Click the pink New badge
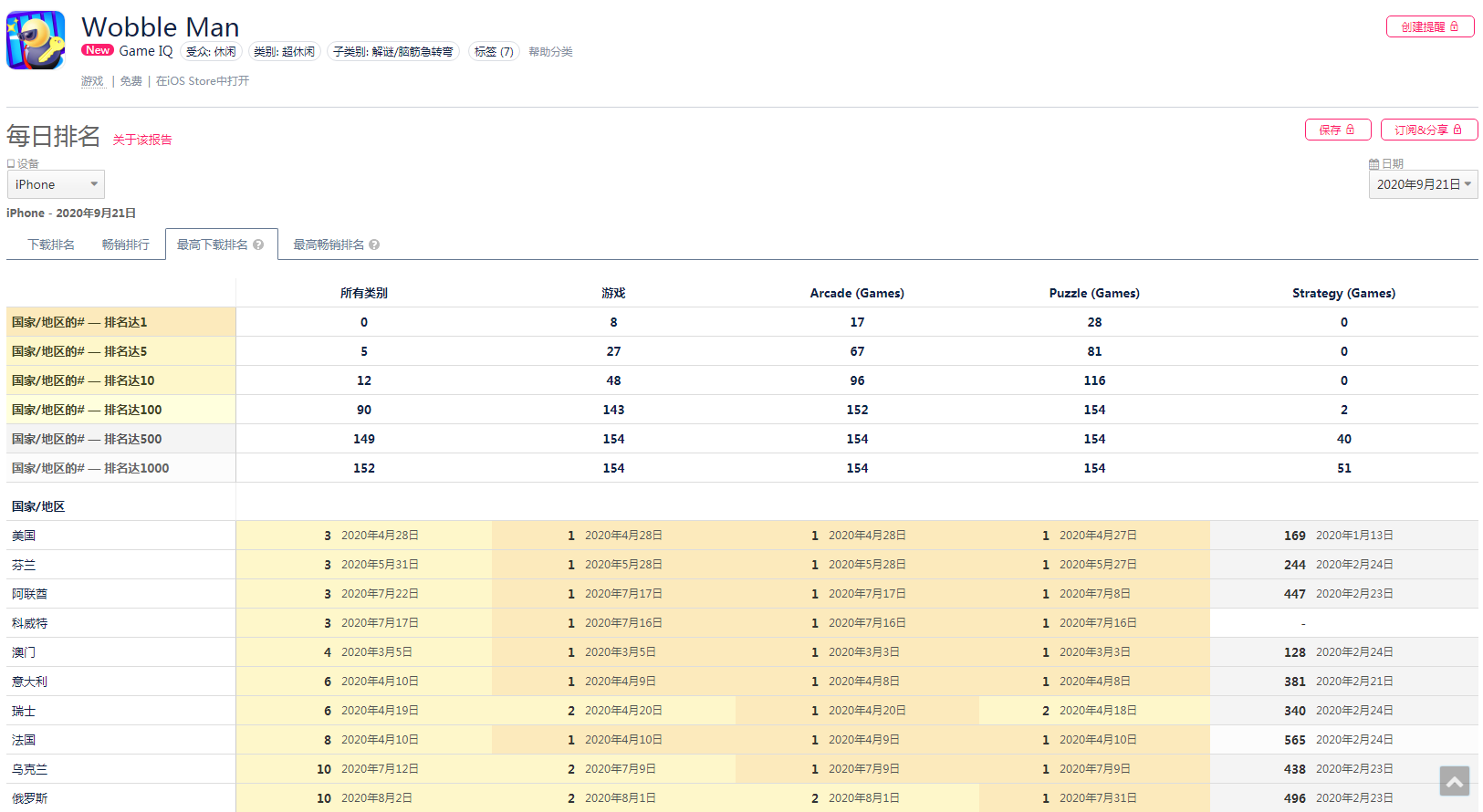 [x=98, y=50]
